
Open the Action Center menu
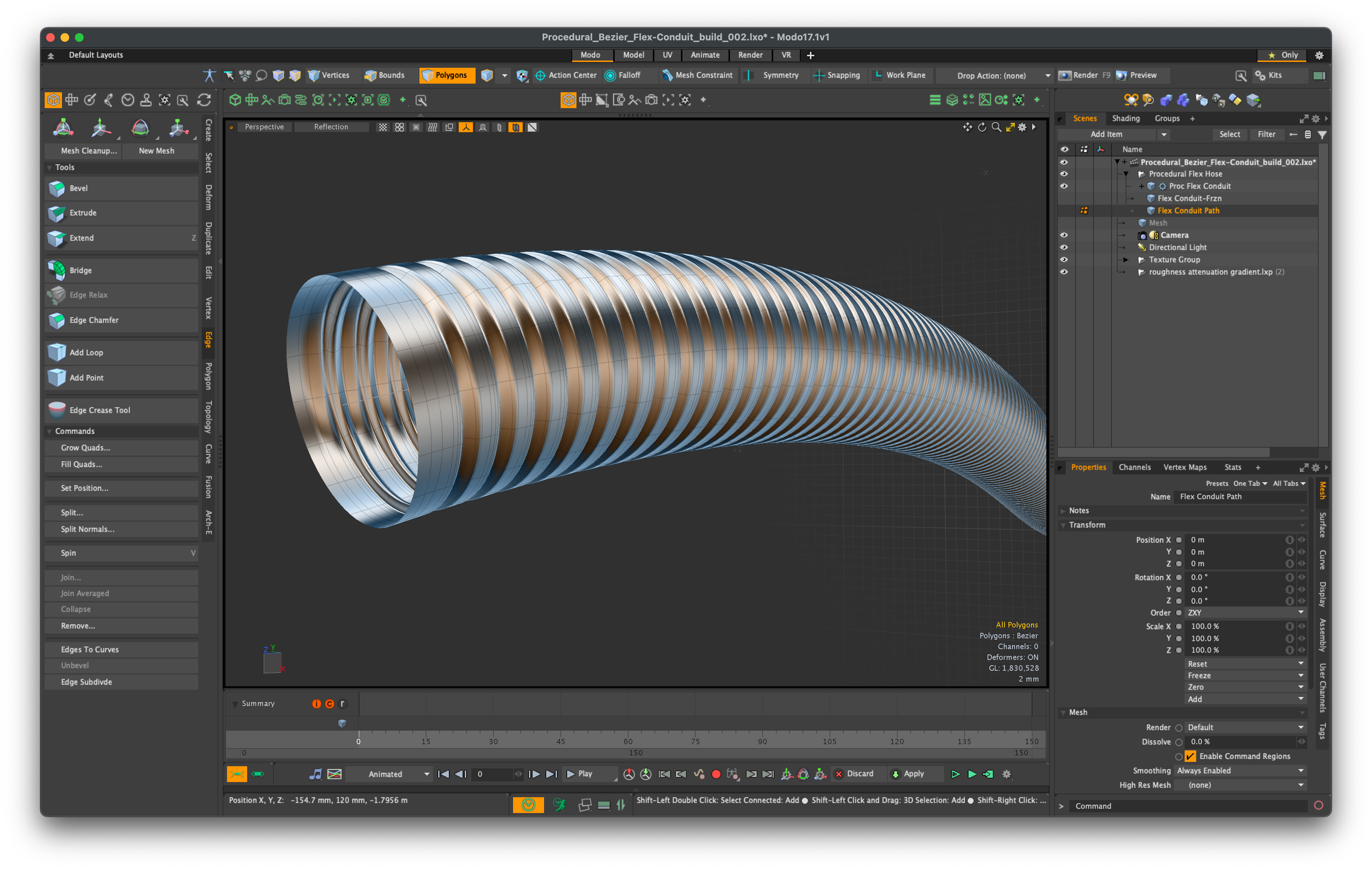coord(566,75)
